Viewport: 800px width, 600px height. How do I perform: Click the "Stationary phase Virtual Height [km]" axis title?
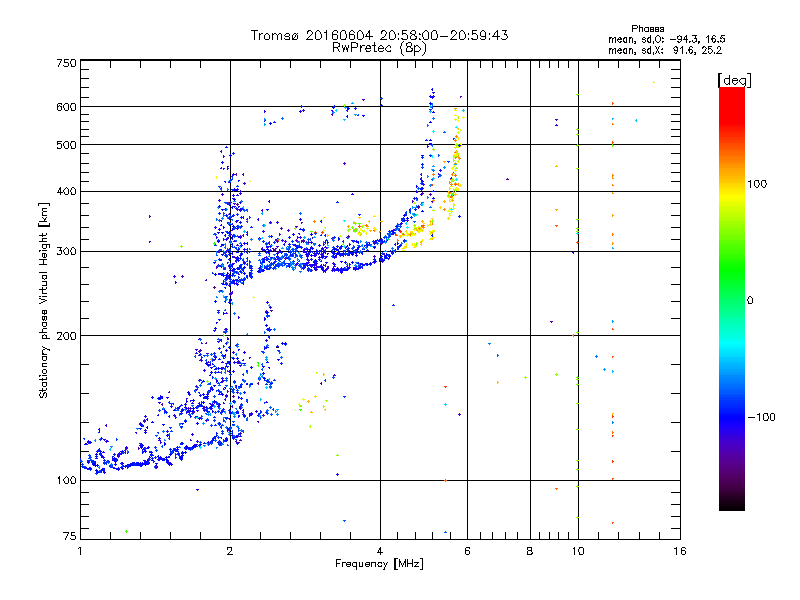tap(43, 300)
